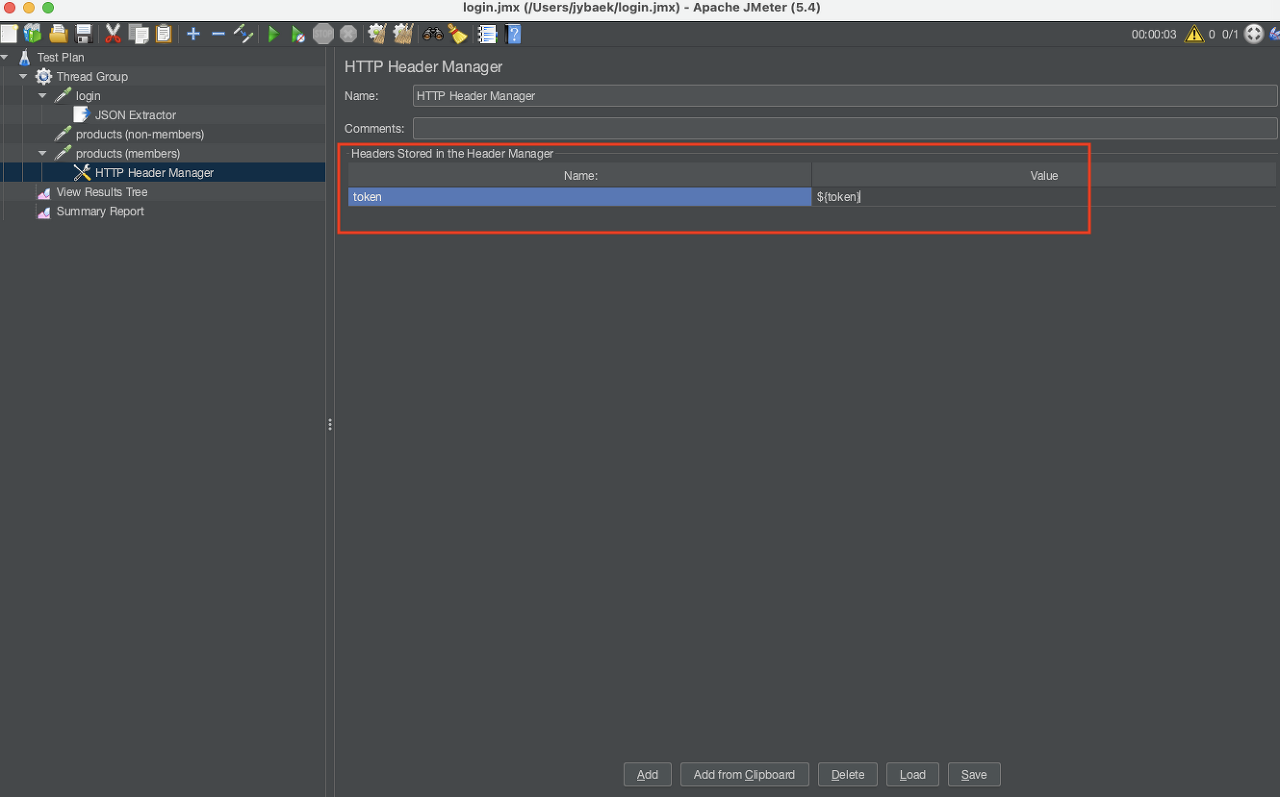
Task: Open Search with binoculars icon
Action: click(433, 34)
